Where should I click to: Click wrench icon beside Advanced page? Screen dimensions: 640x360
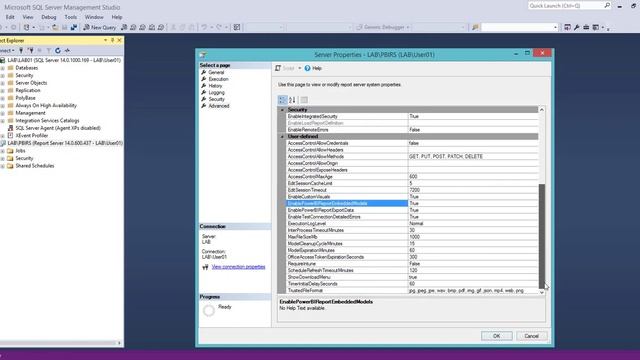point(204,106)
